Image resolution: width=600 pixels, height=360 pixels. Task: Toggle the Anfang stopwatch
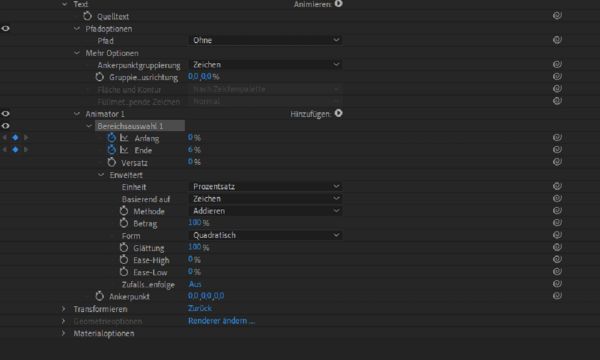tap(111, 138)
